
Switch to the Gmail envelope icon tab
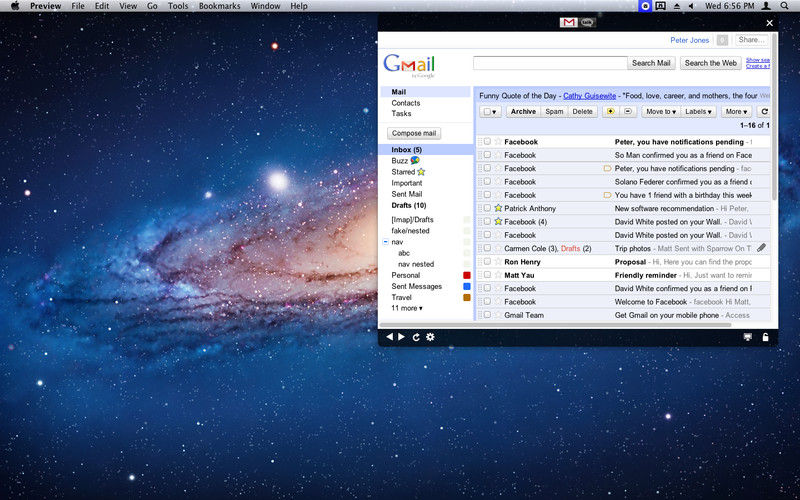tap(568, 22)
